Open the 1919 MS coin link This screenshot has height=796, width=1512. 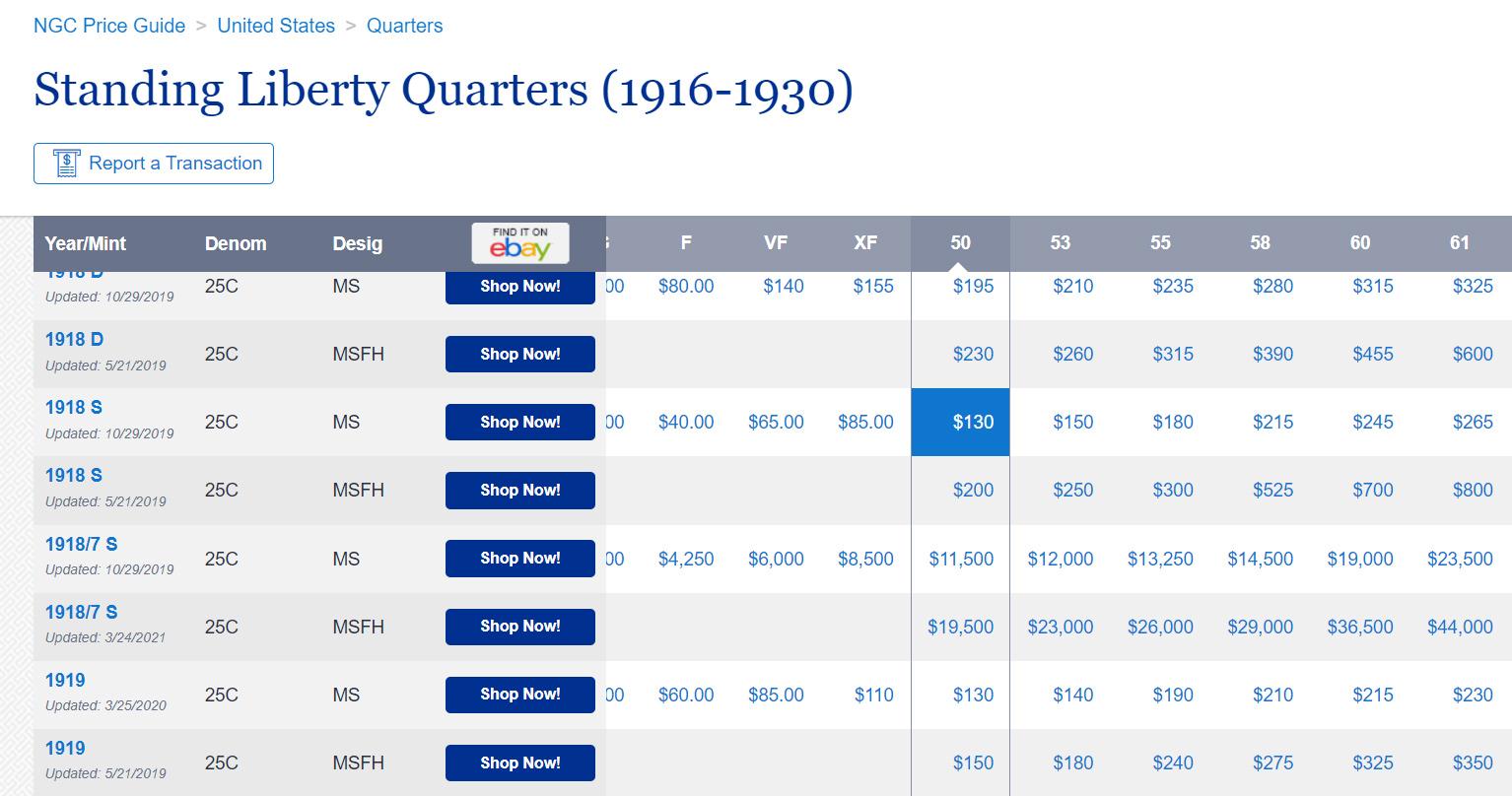click(x=65, y=680)
